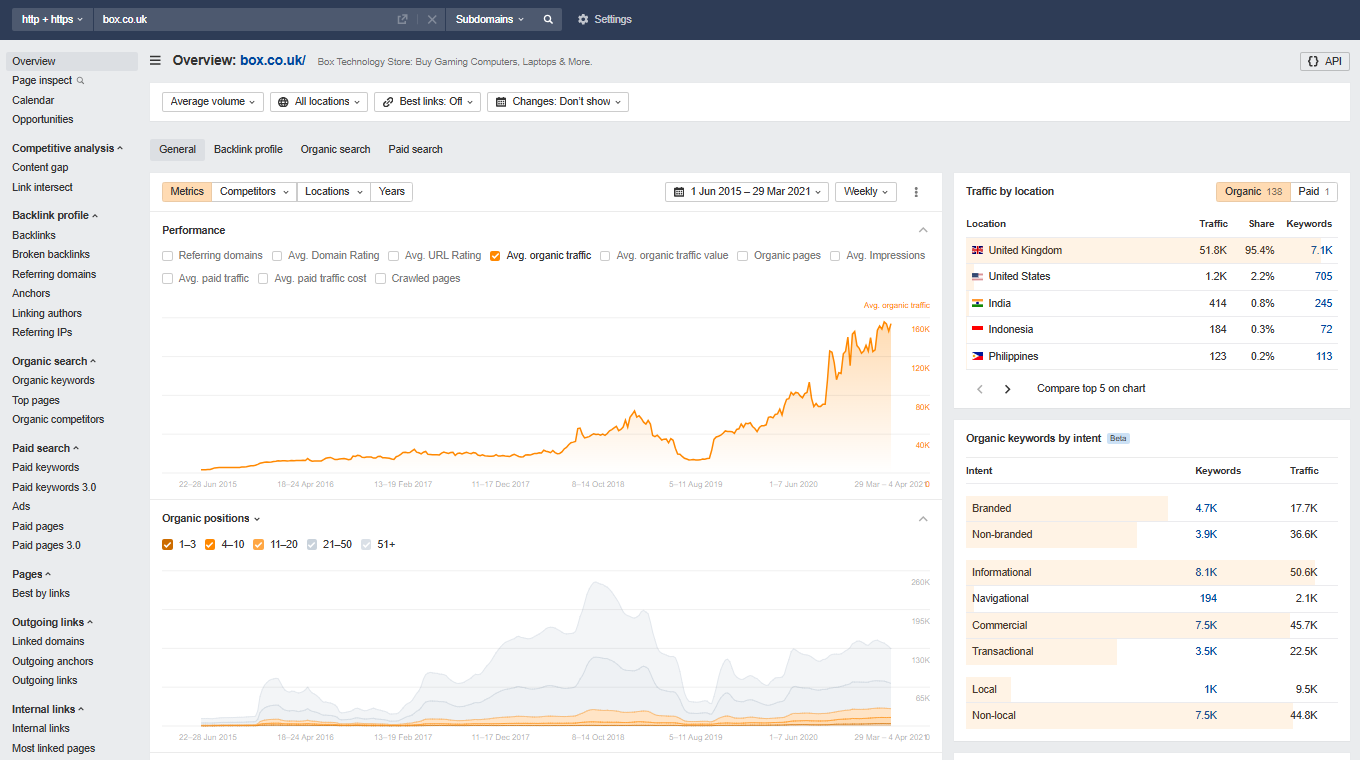Expand the date range picker dropdown
The height and width of the screenshot is (760, 1360).
(x=747, y=192)
